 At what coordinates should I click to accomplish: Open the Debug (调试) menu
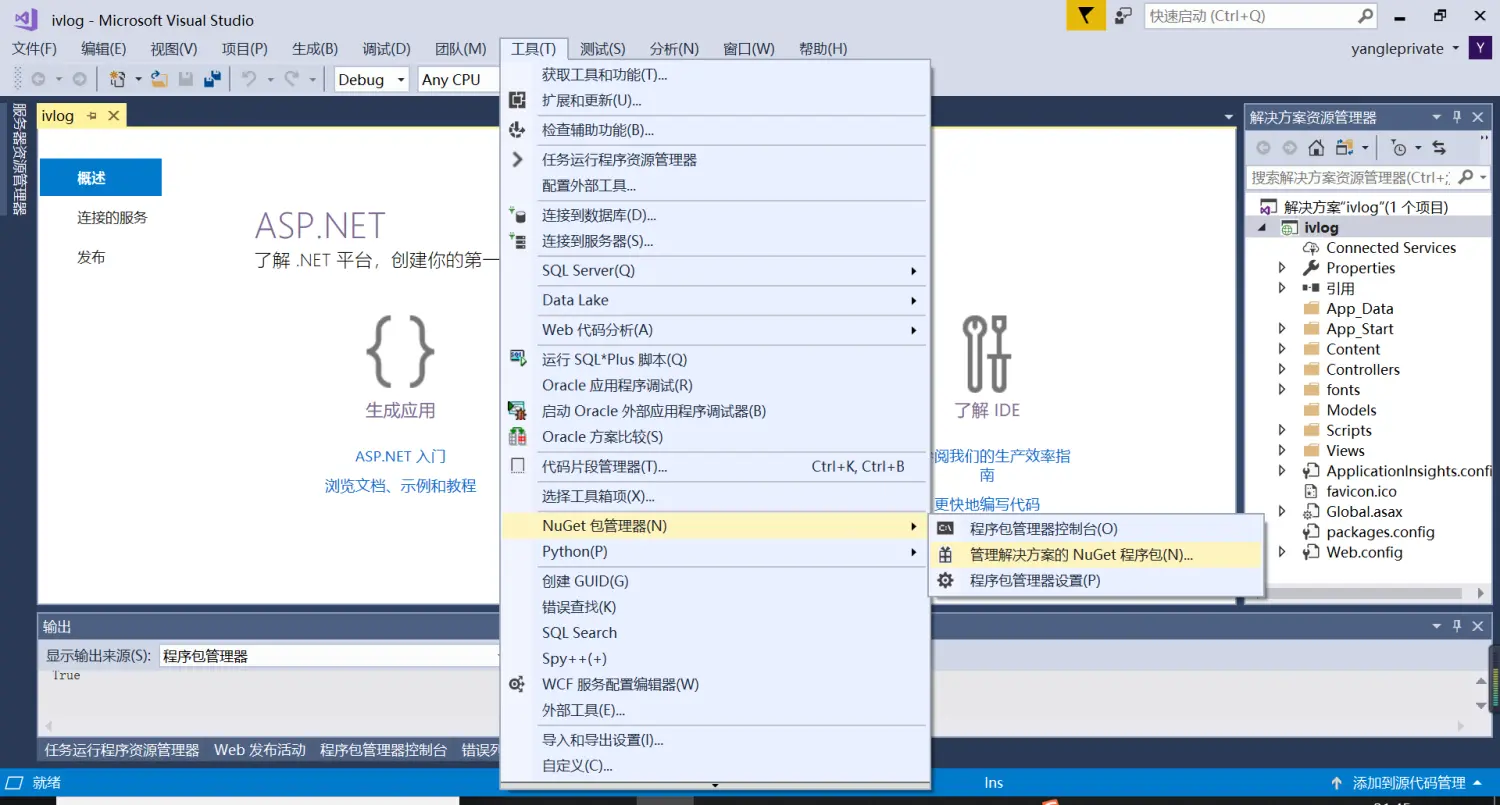(x=387, y=49)
